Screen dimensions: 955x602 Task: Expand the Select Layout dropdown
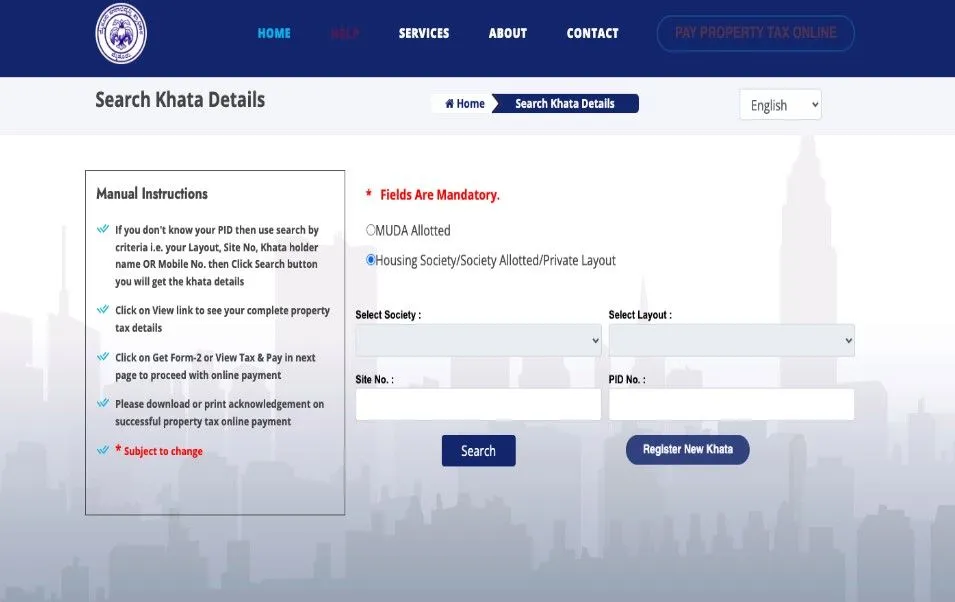pos(731,341)
